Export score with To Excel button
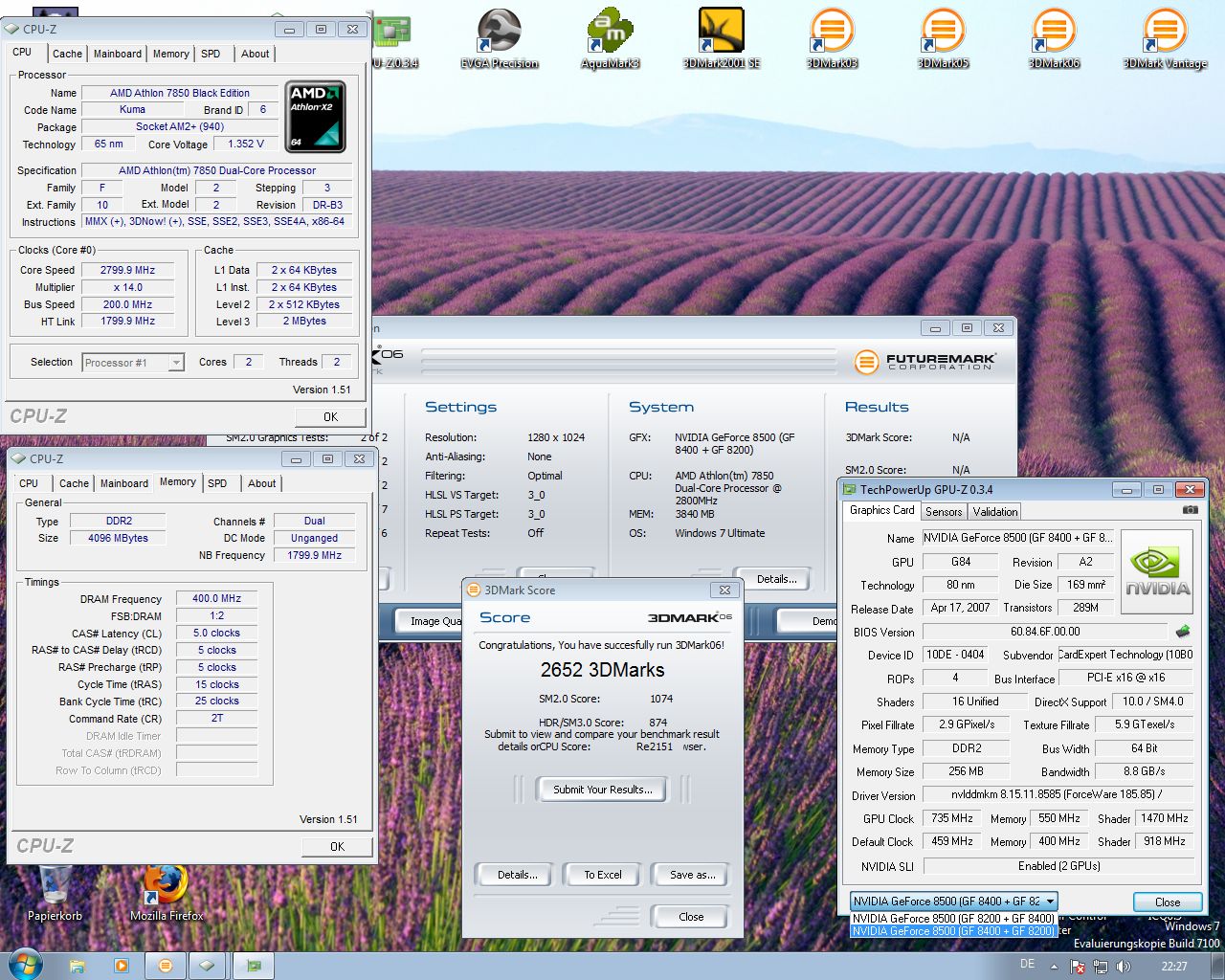This screenshot has height=980, width=1225. 603,875
